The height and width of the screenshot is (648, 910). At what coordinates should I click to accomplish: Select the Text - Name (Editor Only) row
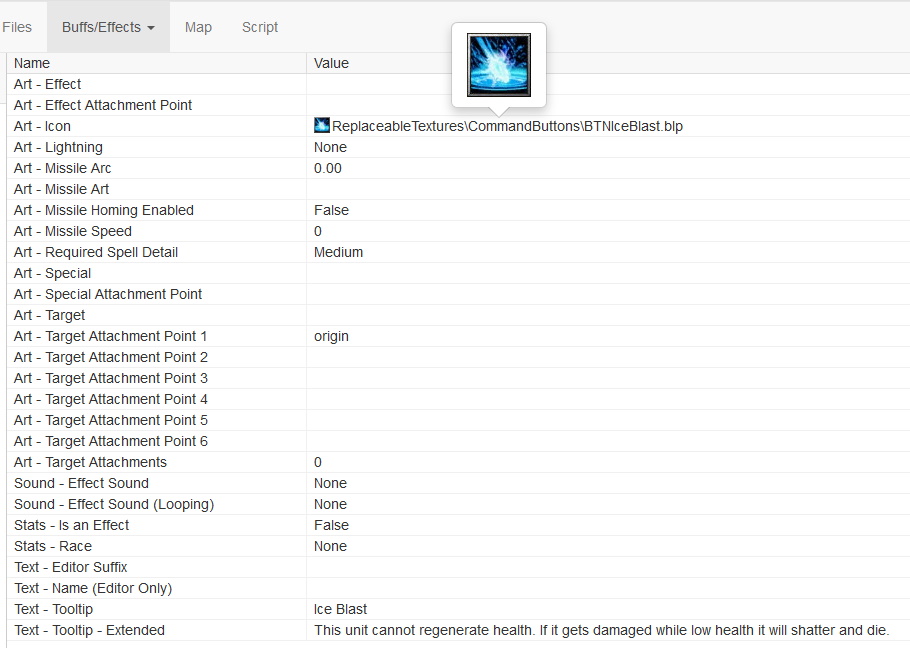458,588
